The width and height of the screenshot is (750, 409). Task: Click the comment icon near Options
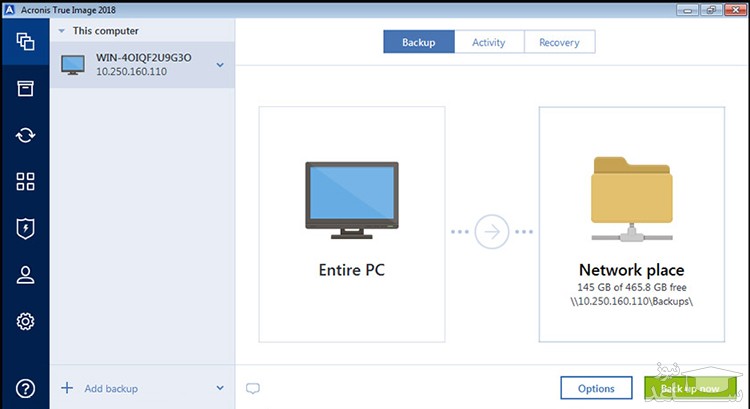point(253,388)
